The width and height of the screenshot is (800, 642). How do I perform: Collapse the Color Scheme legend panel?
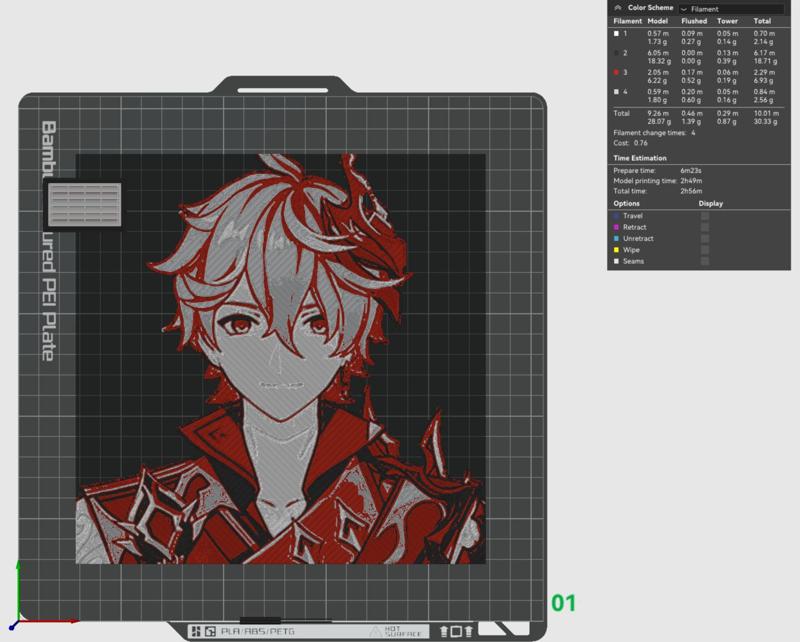[x=618, y=8]
